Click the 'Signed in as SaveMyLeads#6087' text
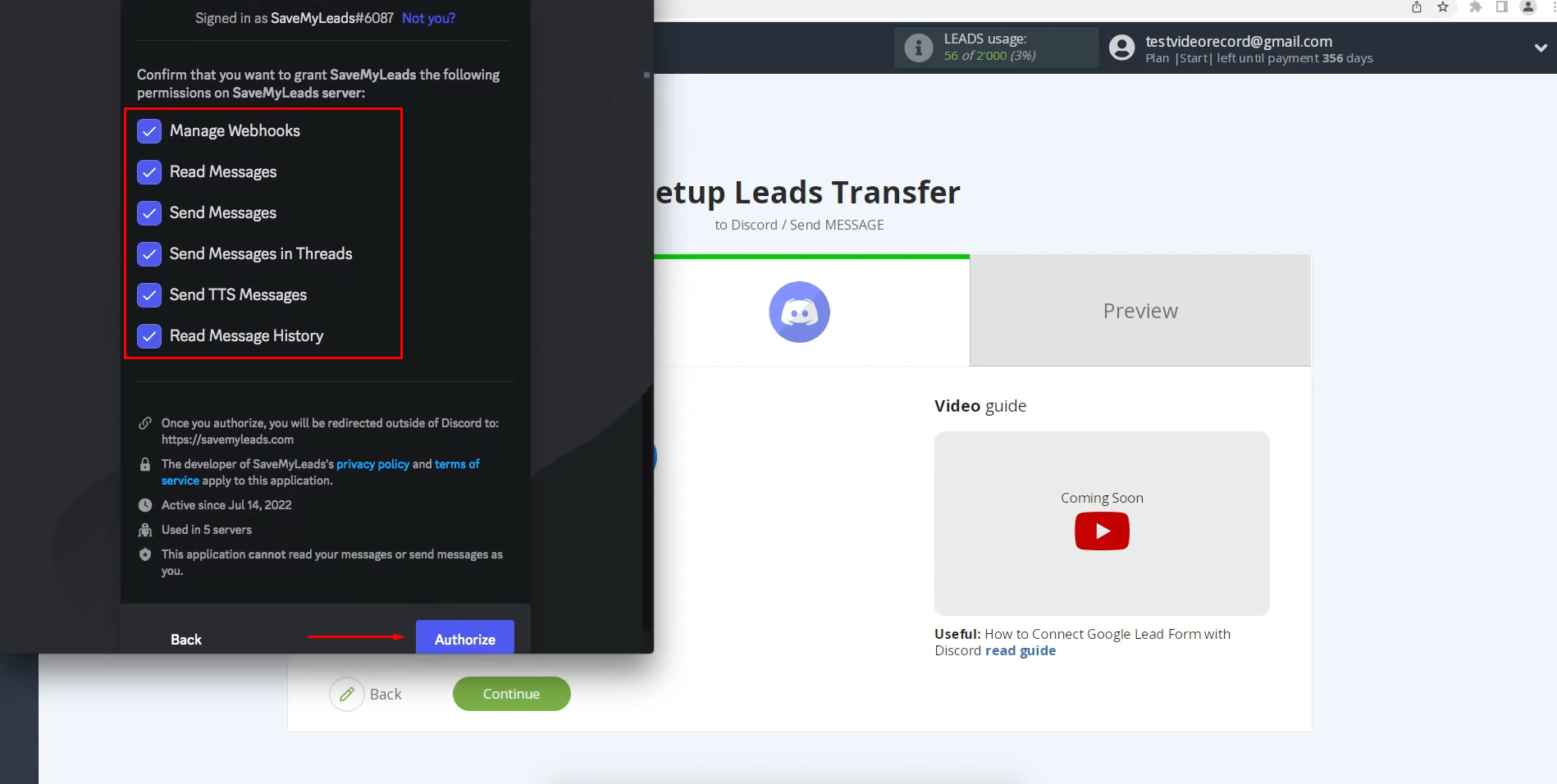 [x=295, y=18]
